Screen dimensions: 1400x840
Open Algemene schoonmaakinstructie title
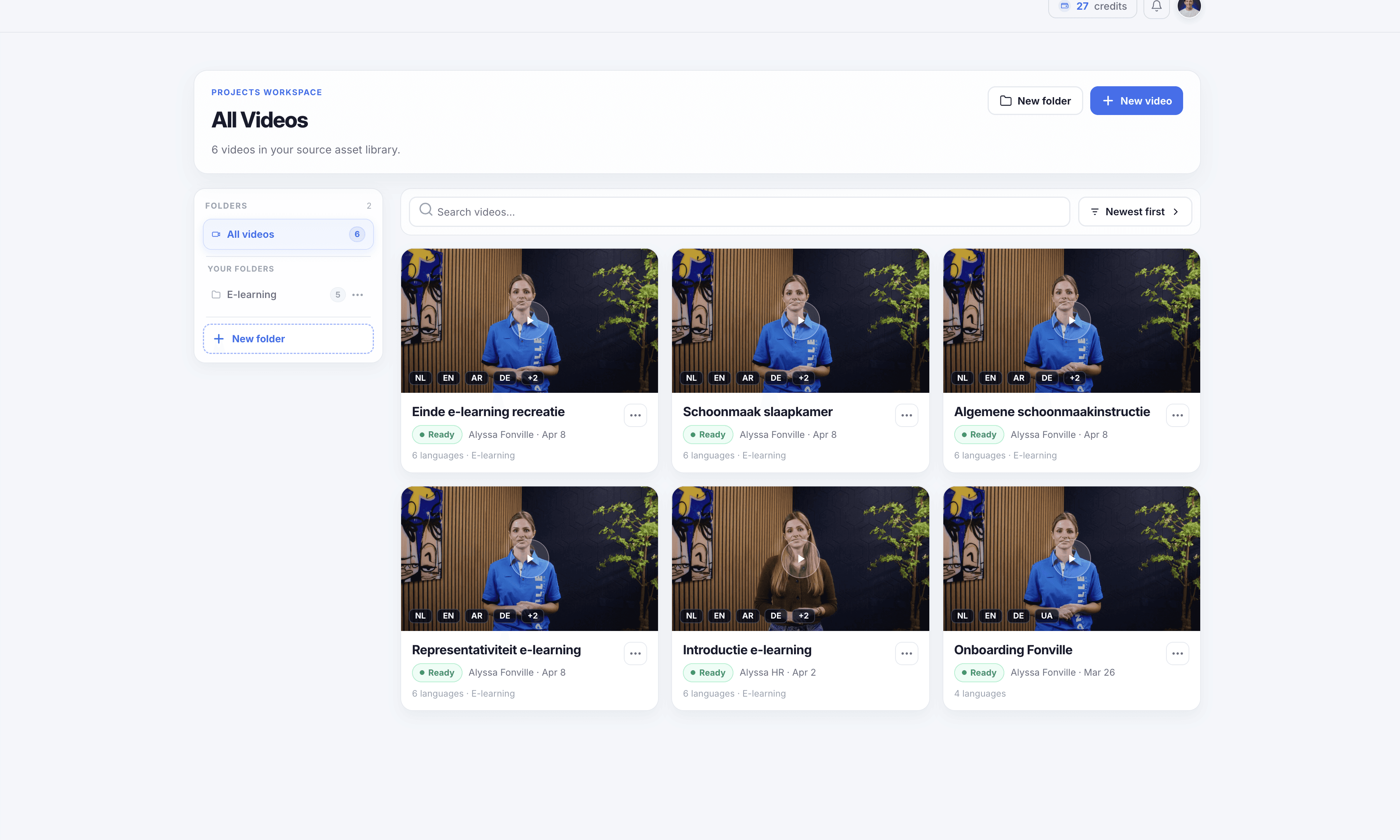click(1052, 411)
